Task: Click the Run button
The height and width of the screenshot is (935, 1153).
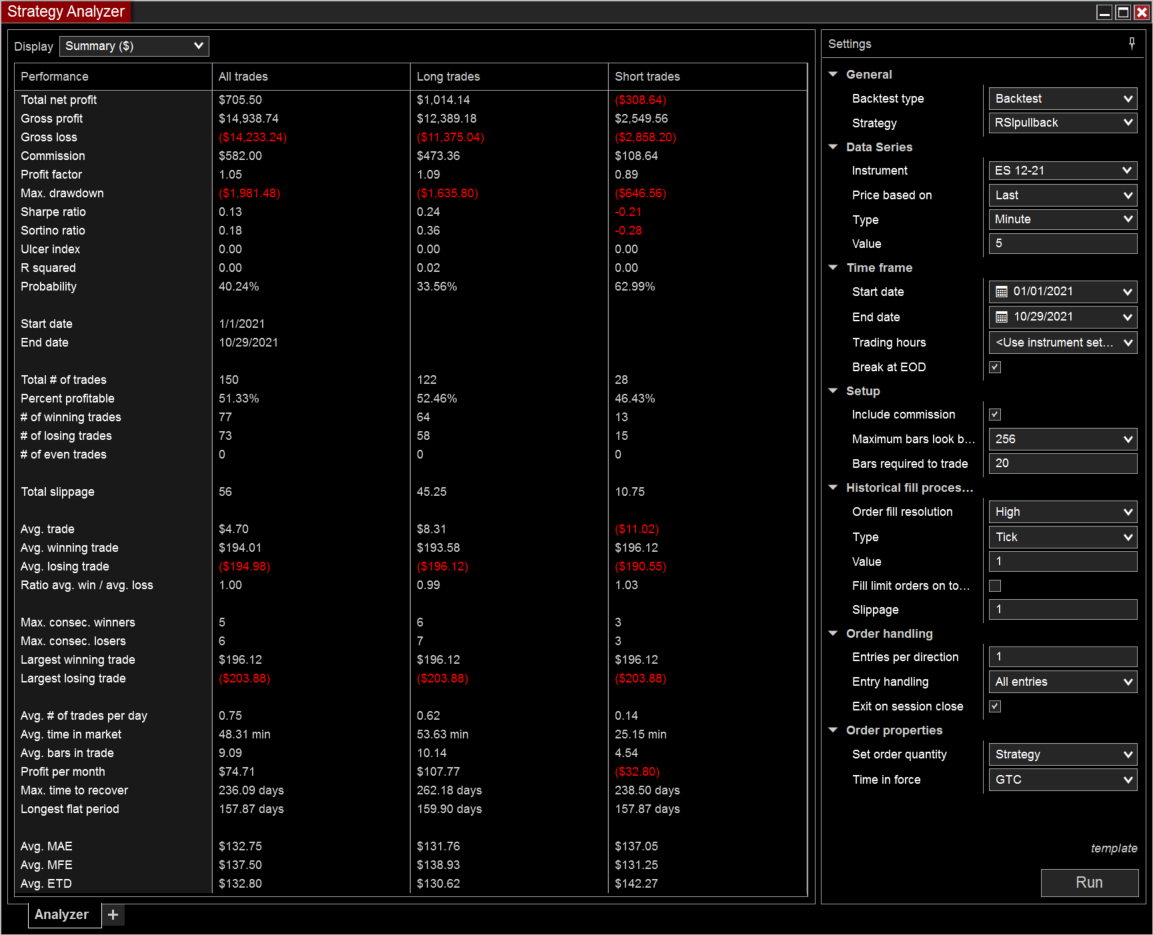Action: (x=1089, y=883)
